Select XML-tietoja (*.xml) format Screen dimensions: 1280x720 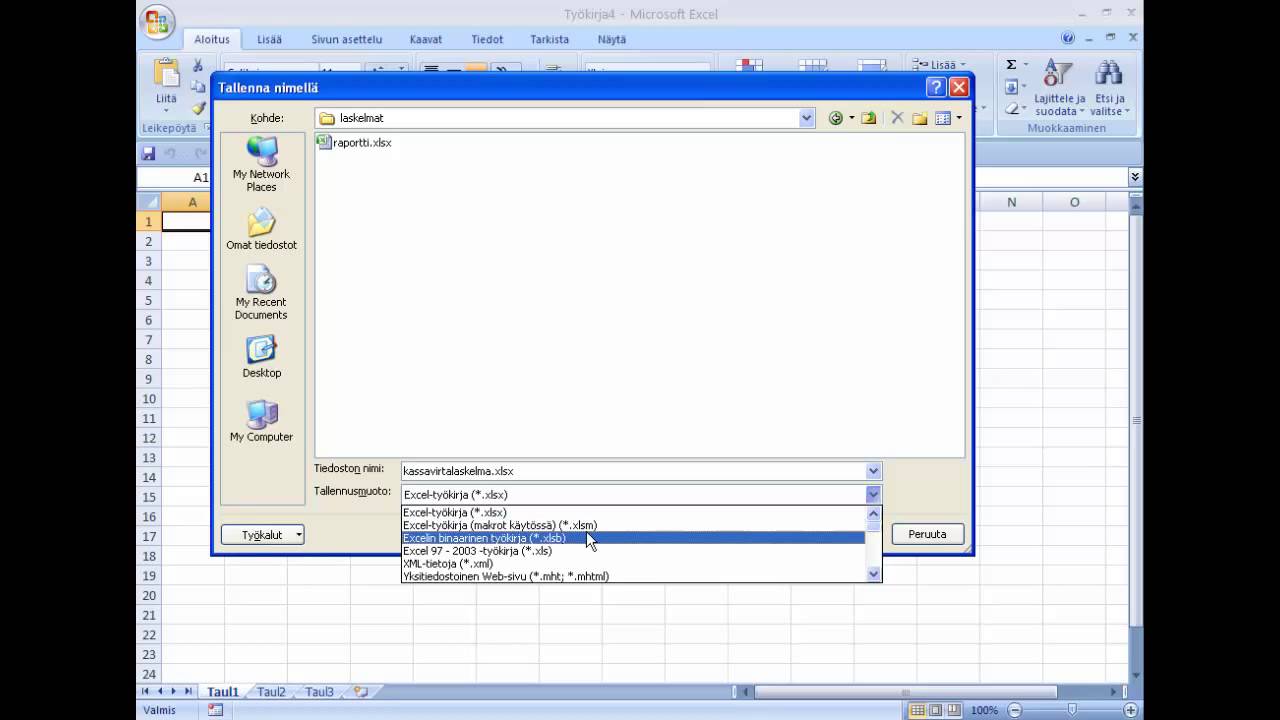point(633,564)
